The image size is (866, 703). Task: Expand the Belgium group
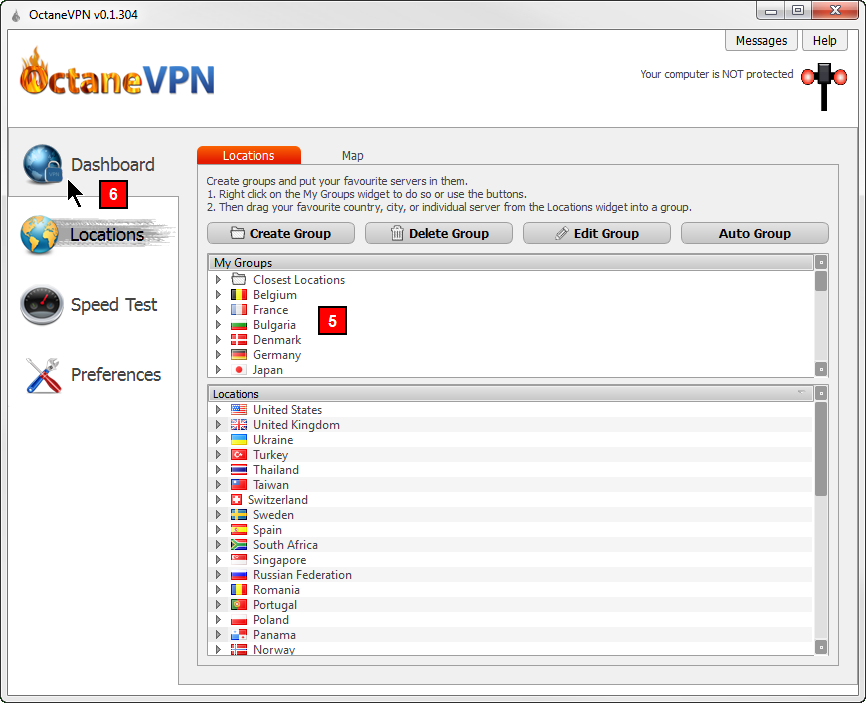pos(218,294)
